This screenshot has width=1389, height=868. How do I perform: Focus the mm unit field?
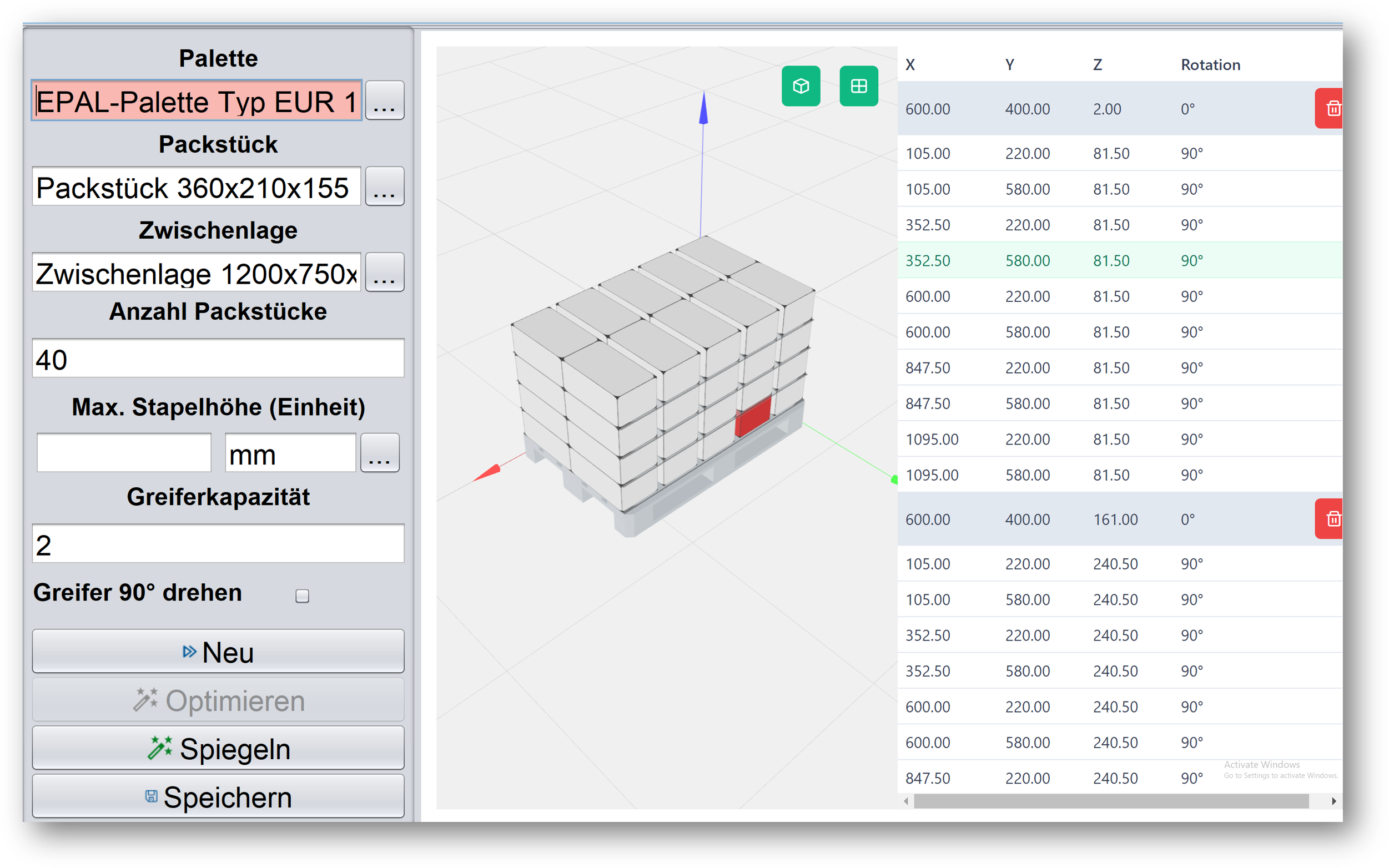pyautogui.click(x=290, y=453)
